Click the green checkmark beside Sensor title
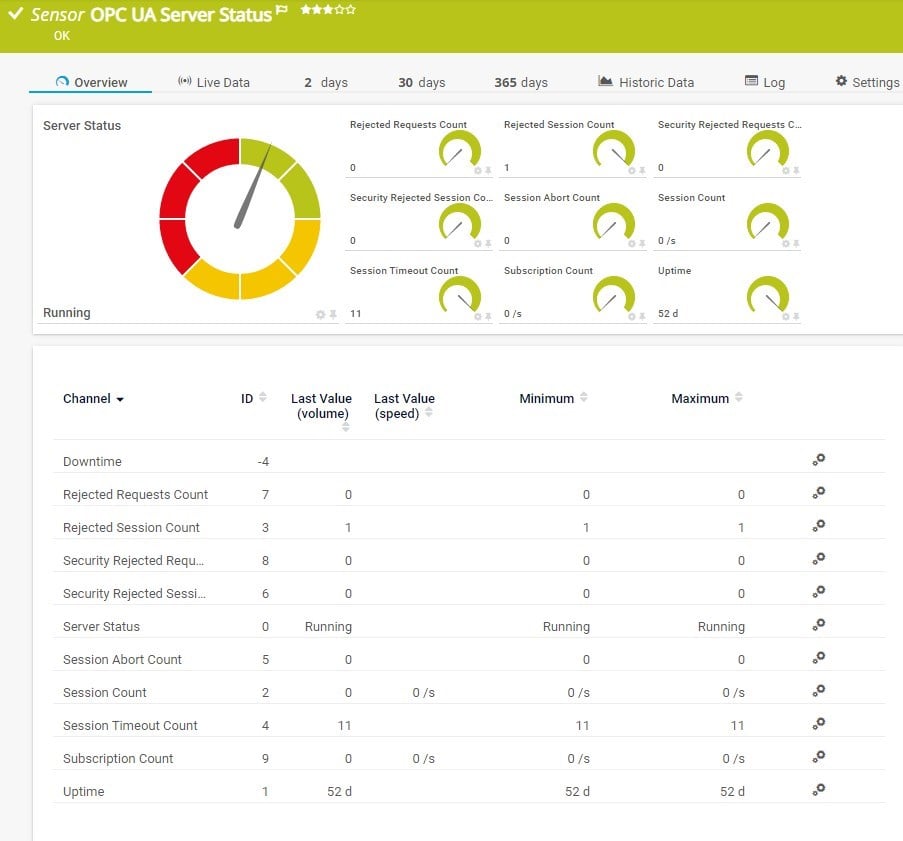 point(14,11)
